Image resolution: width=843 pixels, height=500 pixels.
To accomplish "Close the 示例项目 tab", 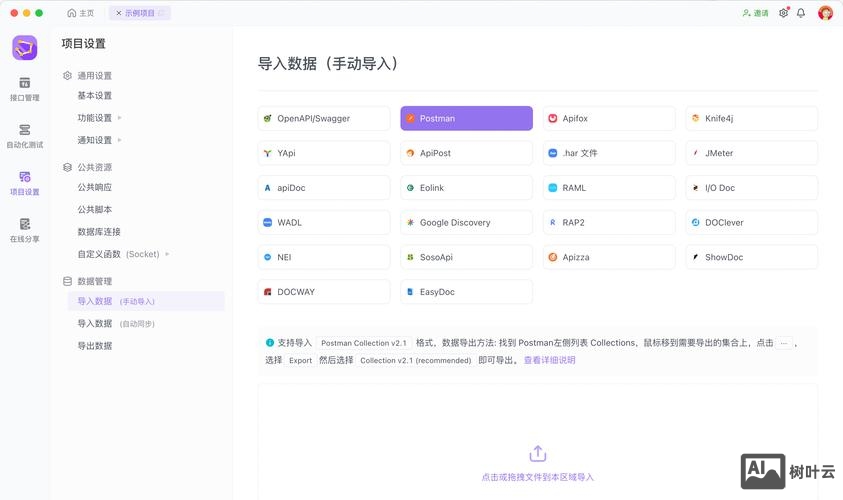I will (119, 13).
